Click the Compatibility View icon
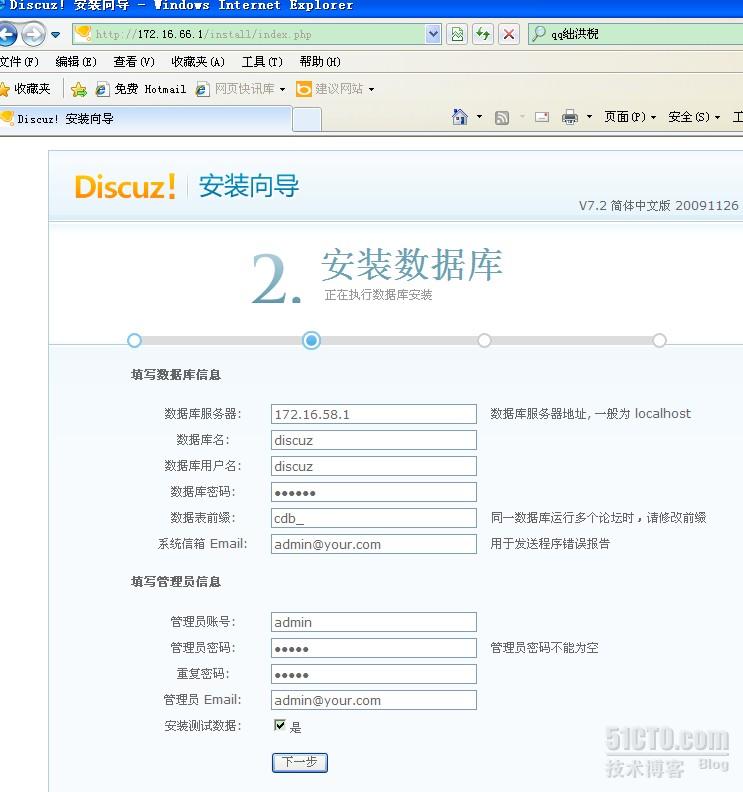Screen dimensions: 743x792 pos(457,34)
